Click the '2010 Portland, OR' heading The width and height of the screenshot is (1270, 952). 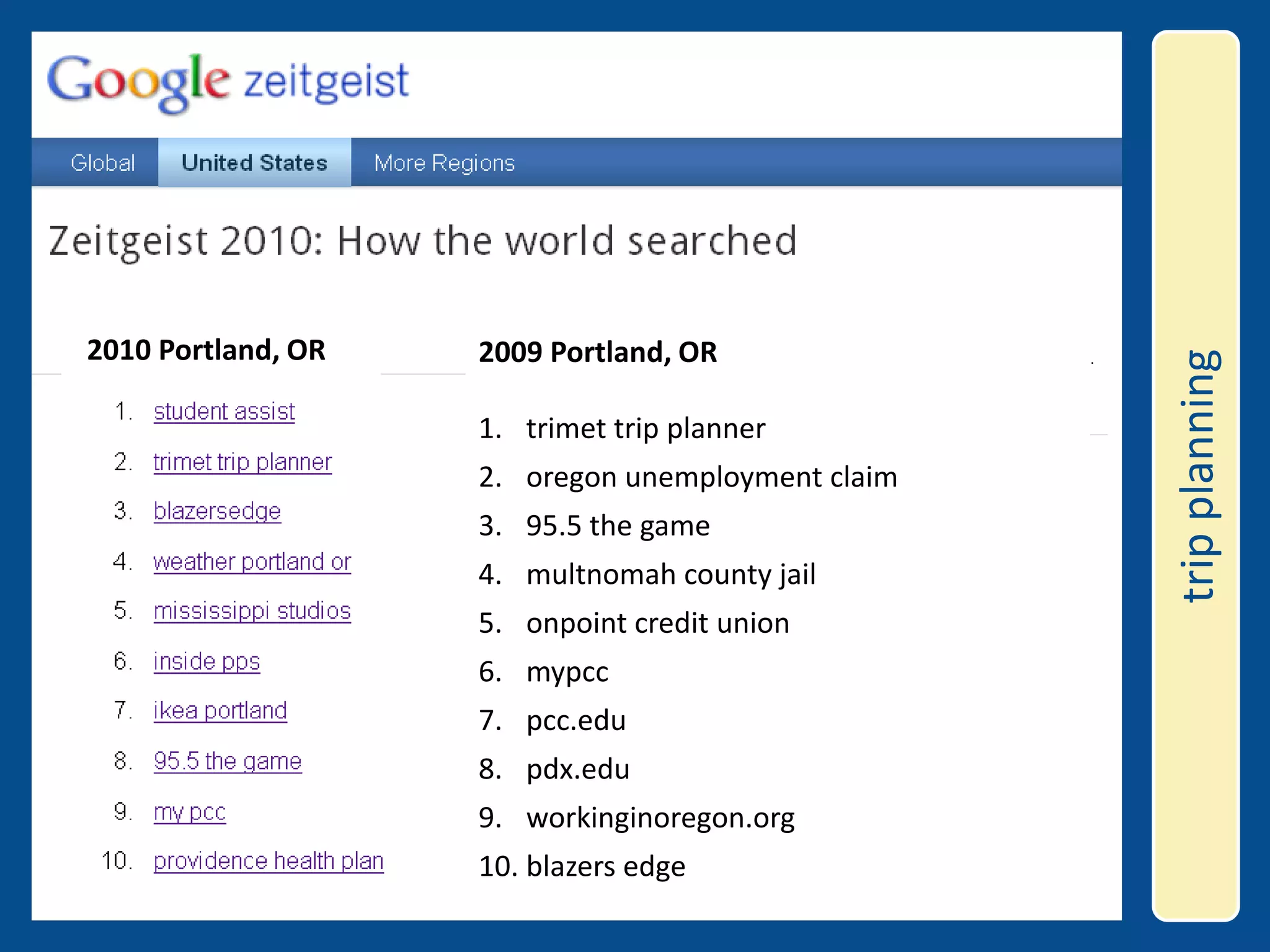206,350
